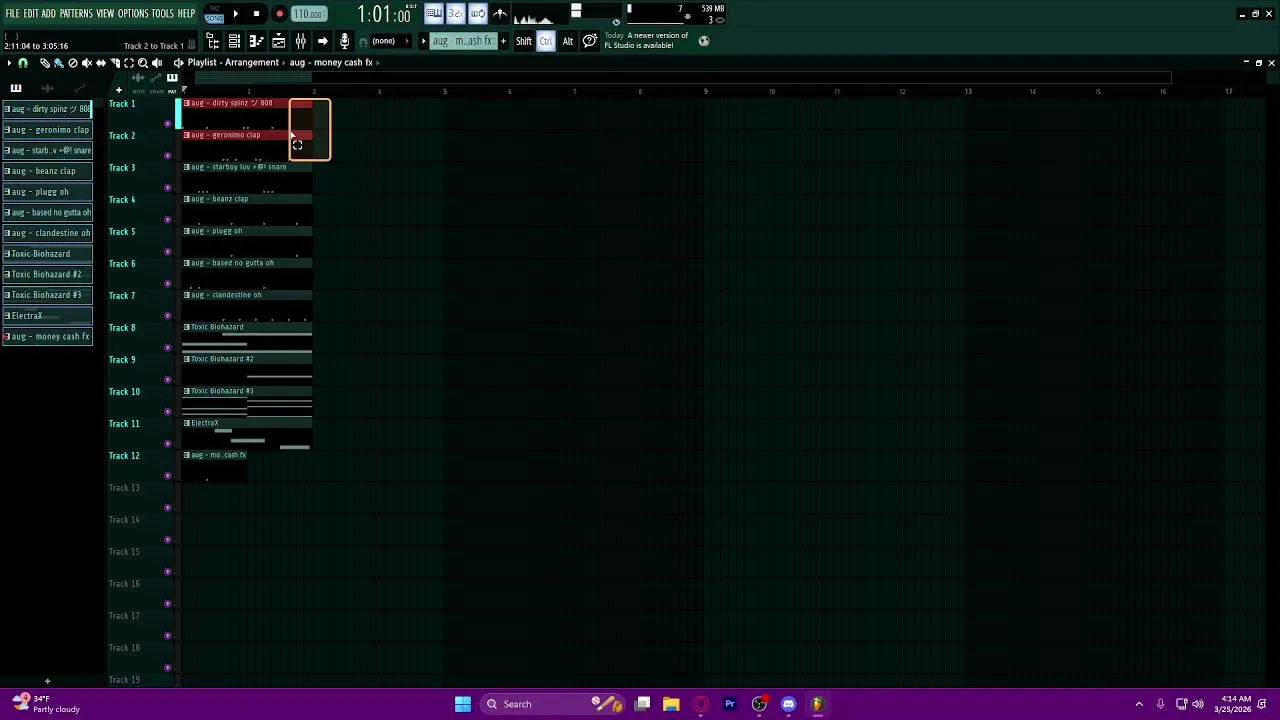Image resolution: width=1280 pixels, height=720 pixels.
Task: Open the VIEW menu
Action: [x=105, y=14]
